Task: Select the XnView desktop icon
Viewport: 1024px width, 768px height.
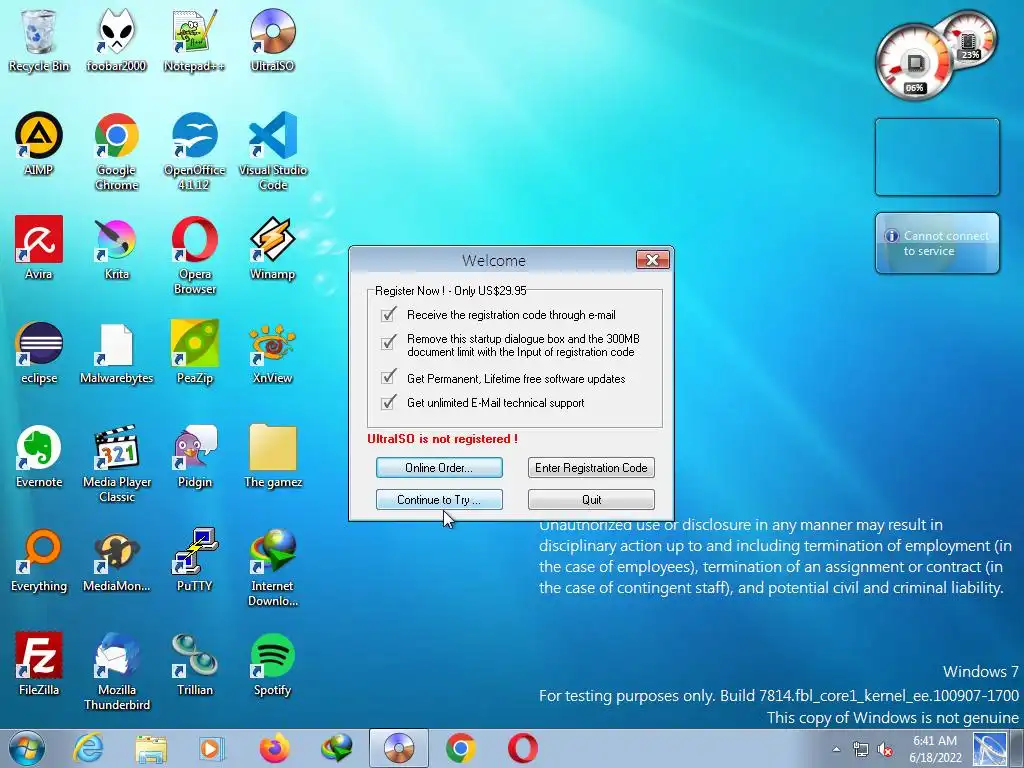Action: click(272, 353)
